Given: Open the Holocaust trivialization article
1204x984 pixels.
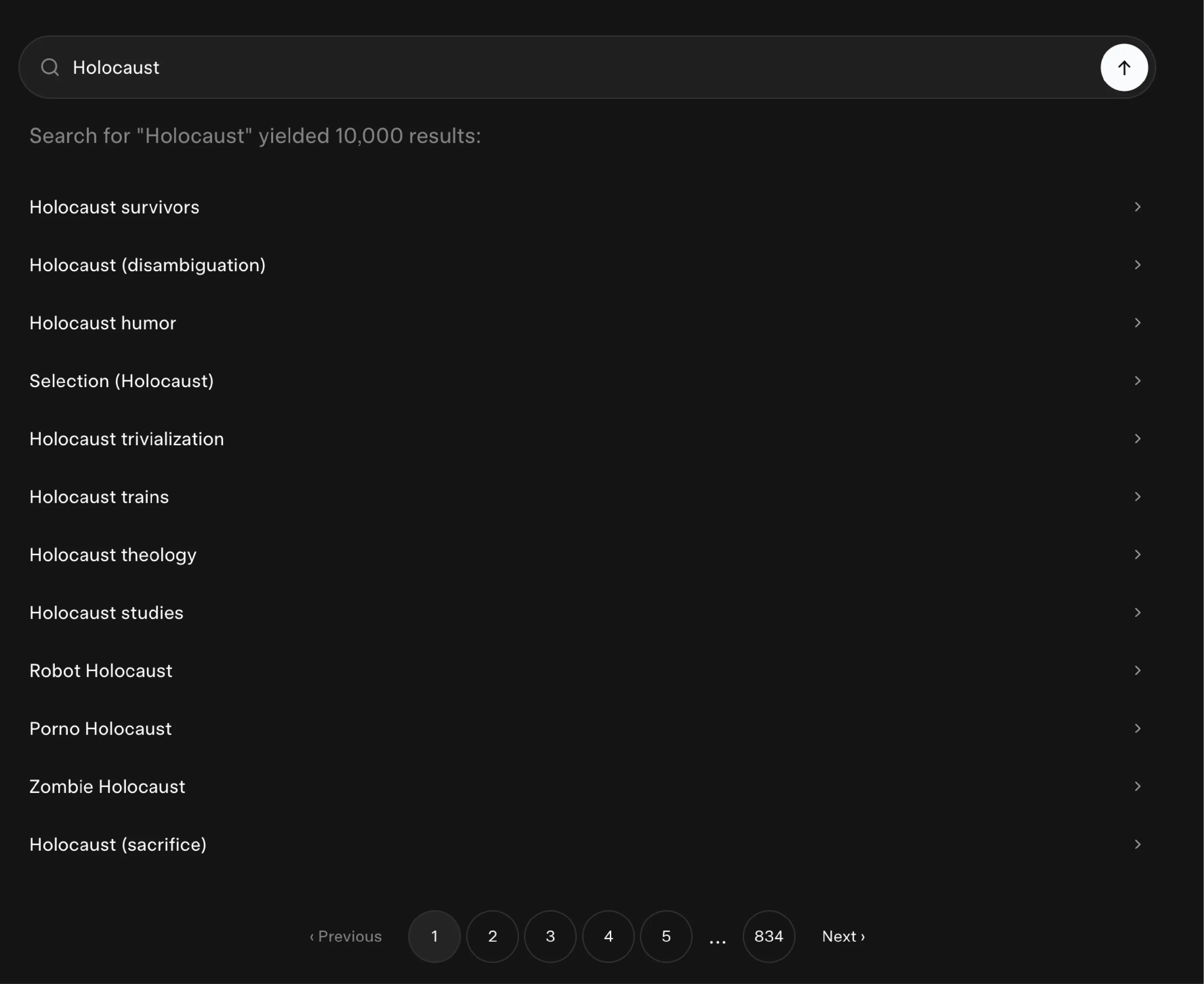Looking at the screenshot, I should [126, 439].
